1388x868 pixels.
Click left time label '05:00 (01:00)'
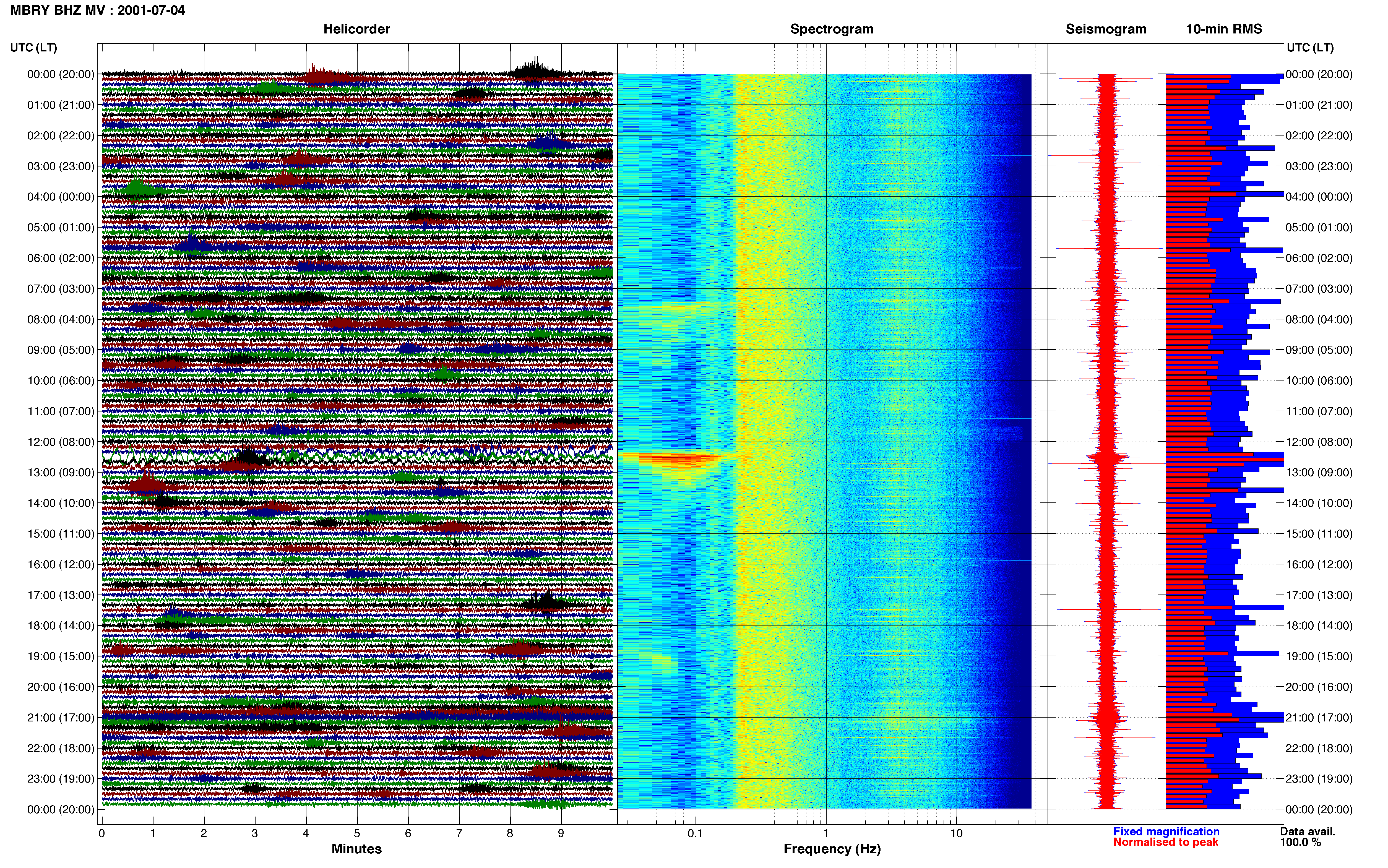[61, 227]
